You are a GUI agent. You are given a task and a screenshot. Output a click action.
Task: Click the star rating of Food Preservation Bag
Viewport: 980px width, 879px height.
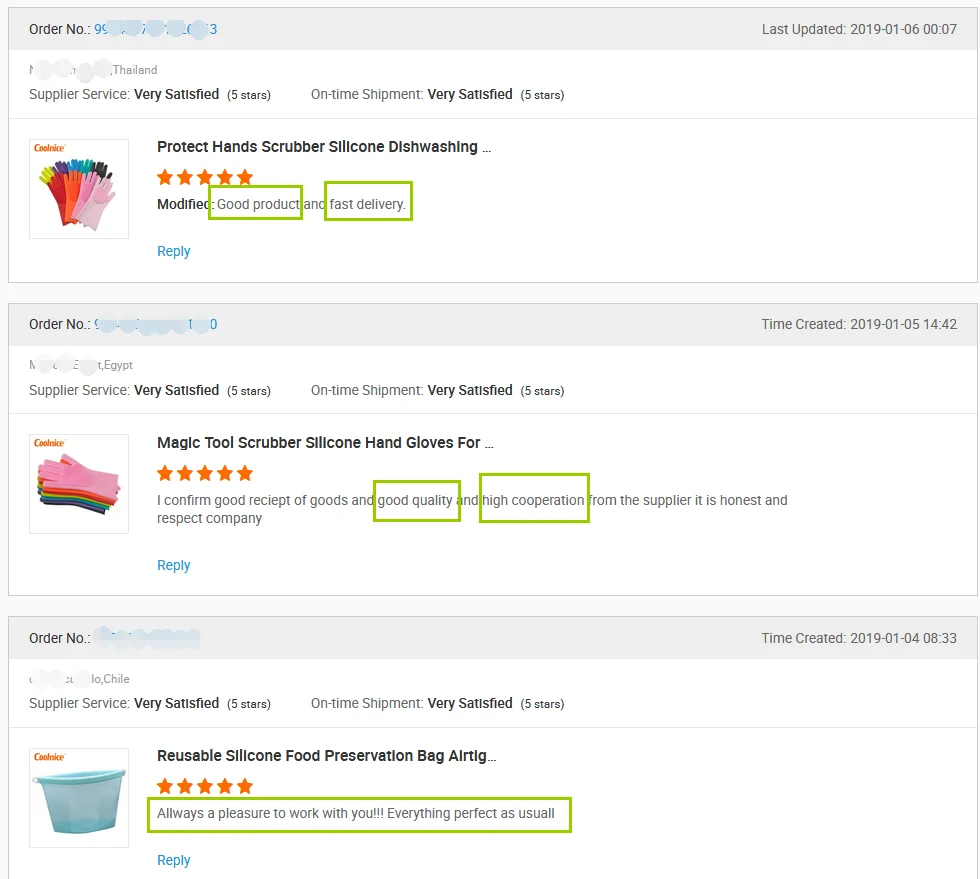coord(205,786)
